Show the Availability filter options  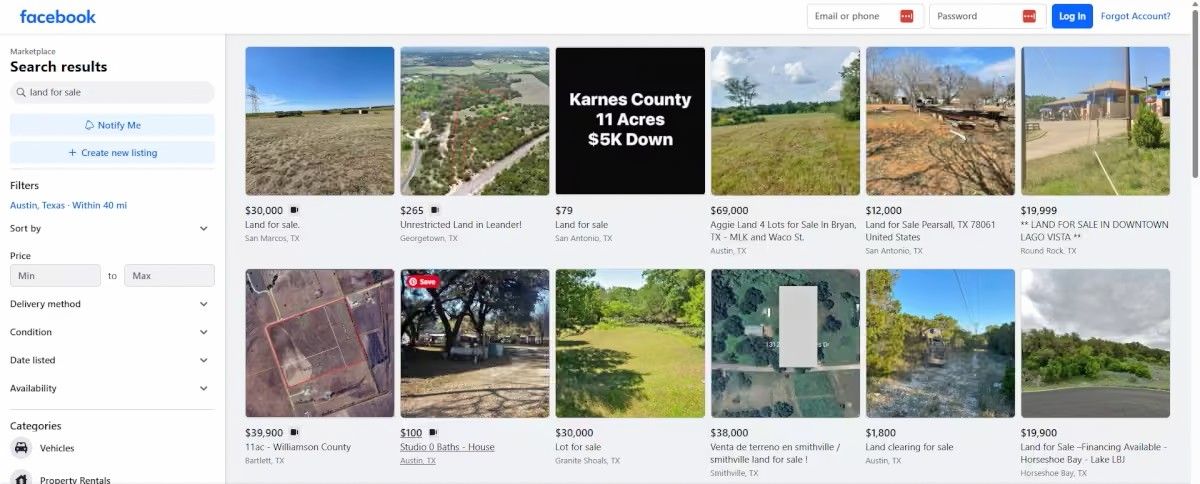tap(203, 388)
